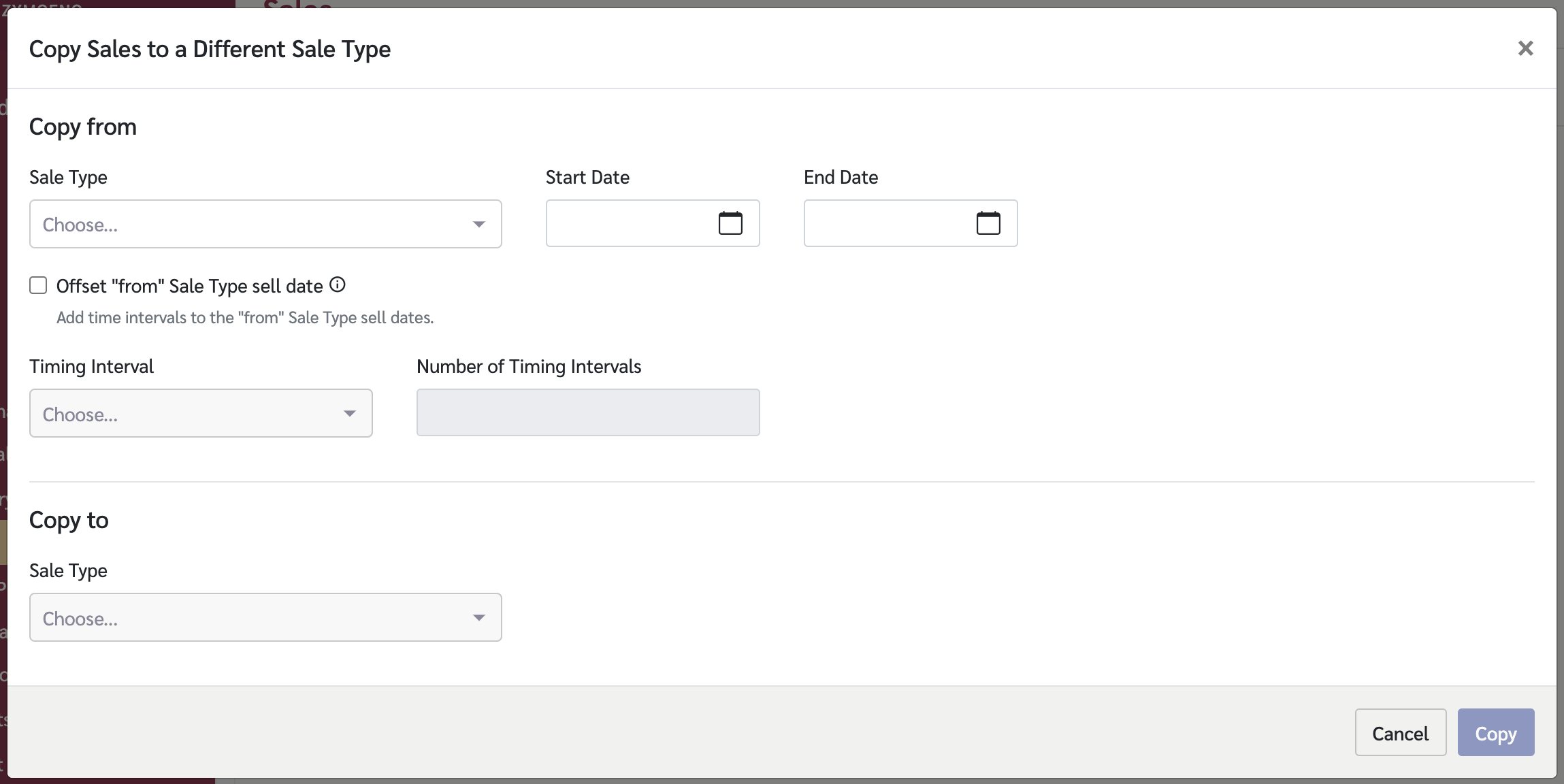Enable Offset "from" Sale Type sell date checkbox
The width and height of the screenshot is (1564, 784).
38,285
